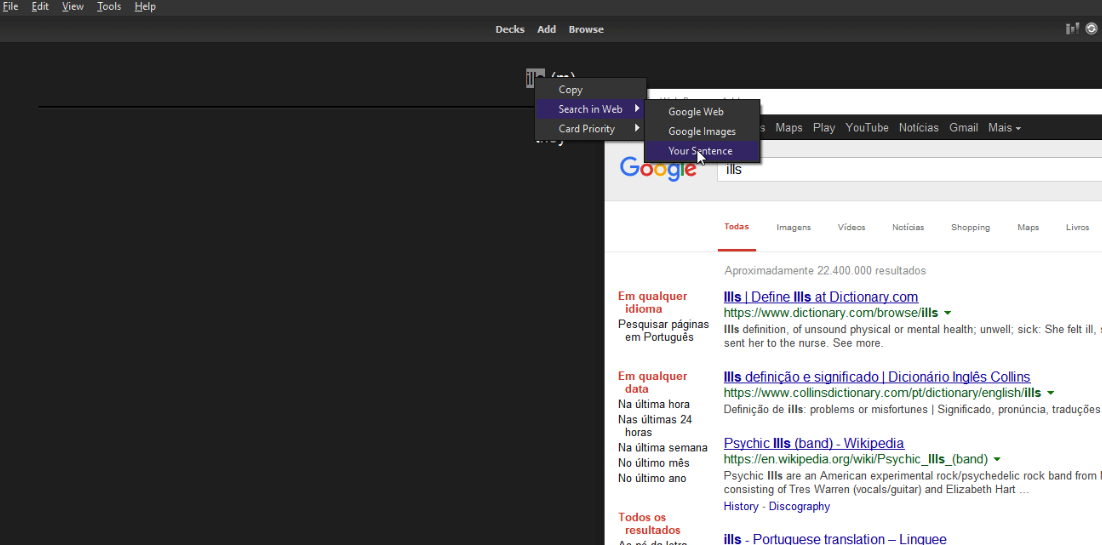Filter results by No último ano
1102x545 pixels.
652,479
